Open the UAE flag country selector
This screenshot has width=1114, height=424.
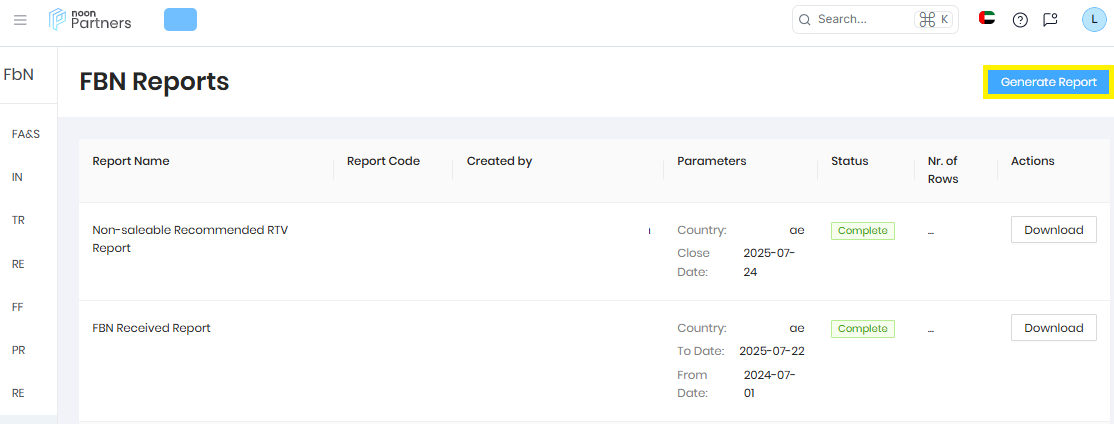click(x=986, y=18)
